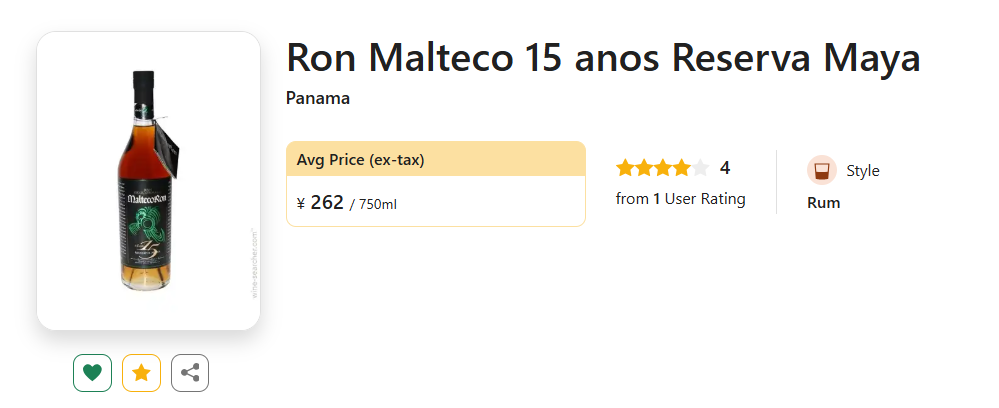Viewport: 999px width, 408px height.
Task: Select the third star in the rating
Action: [x=663, y=168]
